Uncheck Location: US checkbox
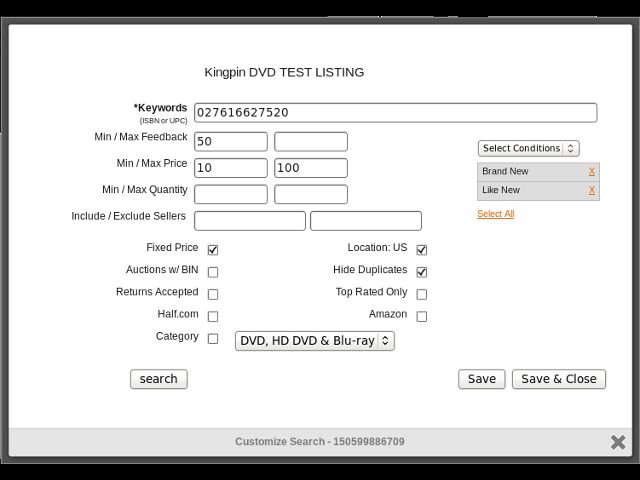 (x=422, y=250)
